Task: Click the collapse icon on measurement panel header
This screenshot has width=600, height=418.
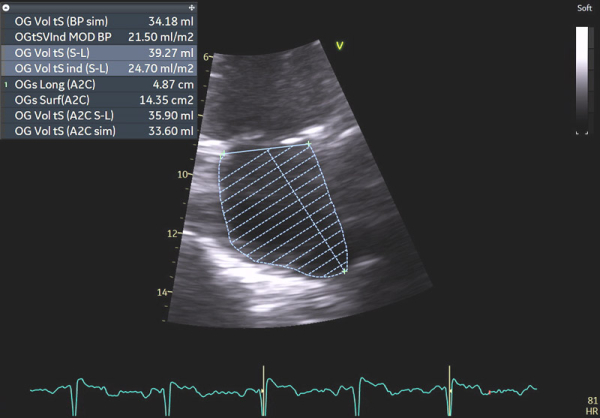Action: point(6,7)
